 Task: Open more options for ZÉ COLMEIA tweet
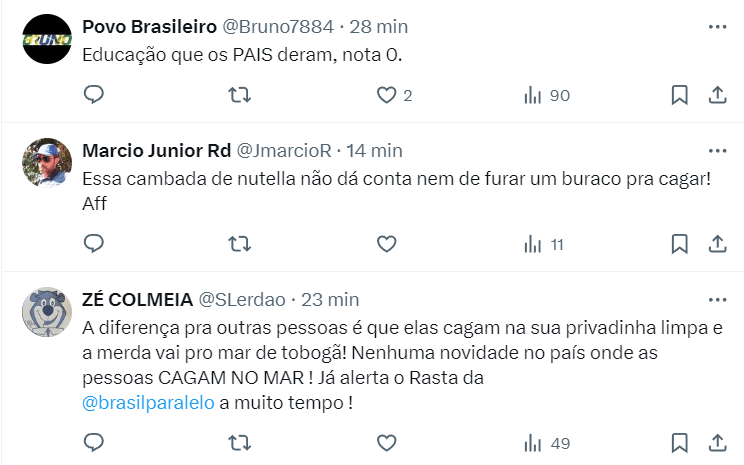716,299
